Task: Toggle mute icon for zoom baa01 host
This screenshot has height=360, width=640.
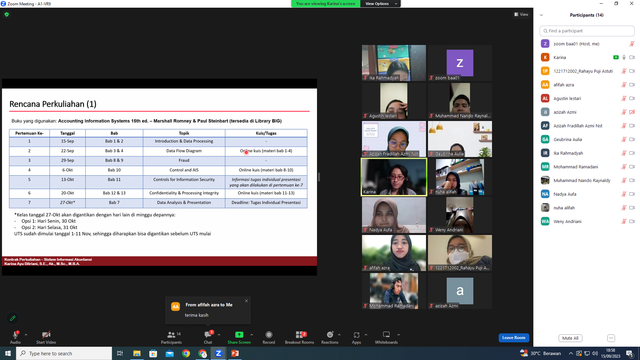Action: click(x=632, y=44)
